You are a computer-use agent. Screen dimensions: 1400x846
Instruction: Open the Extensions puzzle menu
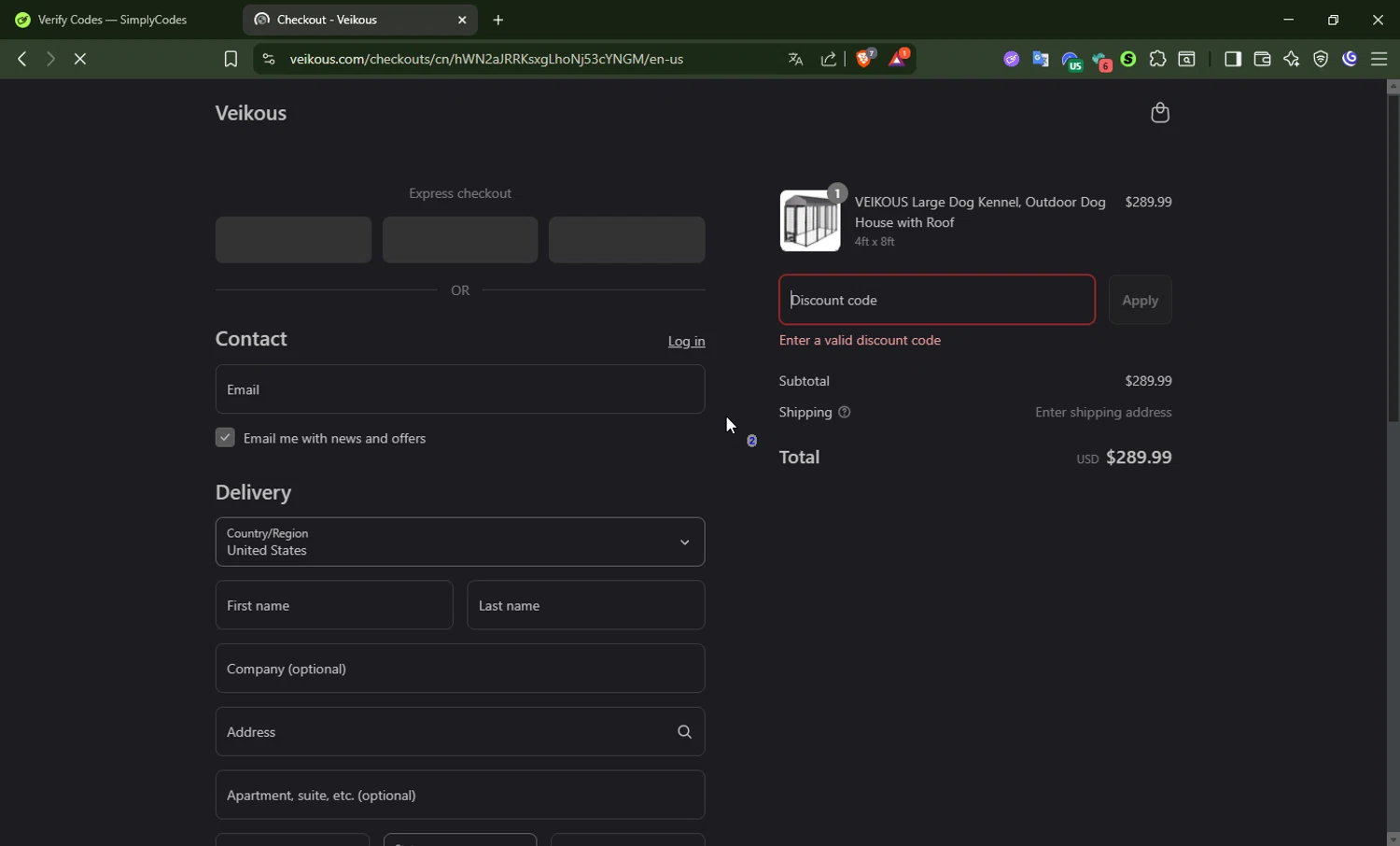1157,59
